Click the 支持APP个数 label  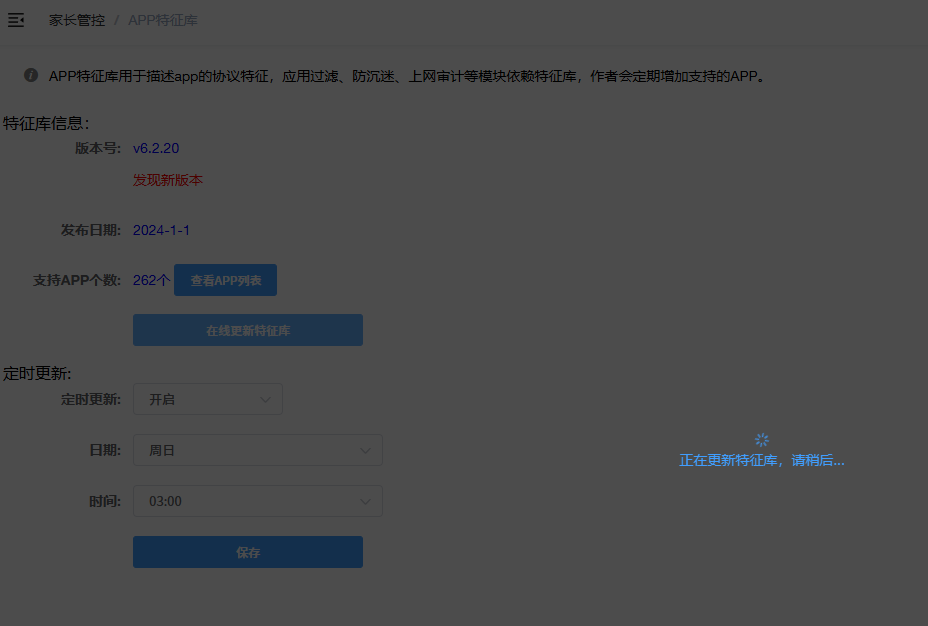77,280
